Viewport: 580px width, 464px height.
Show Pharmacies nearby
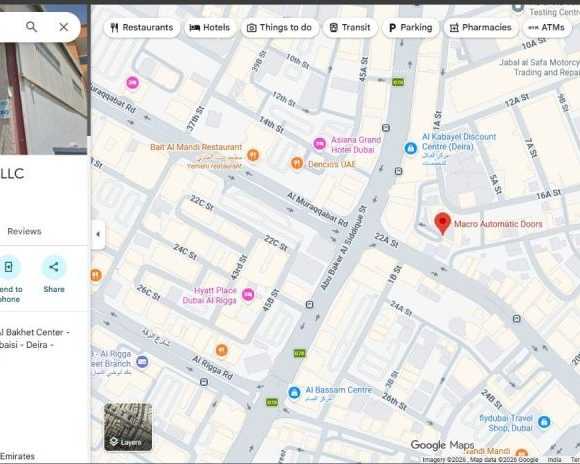pos(480,27)
